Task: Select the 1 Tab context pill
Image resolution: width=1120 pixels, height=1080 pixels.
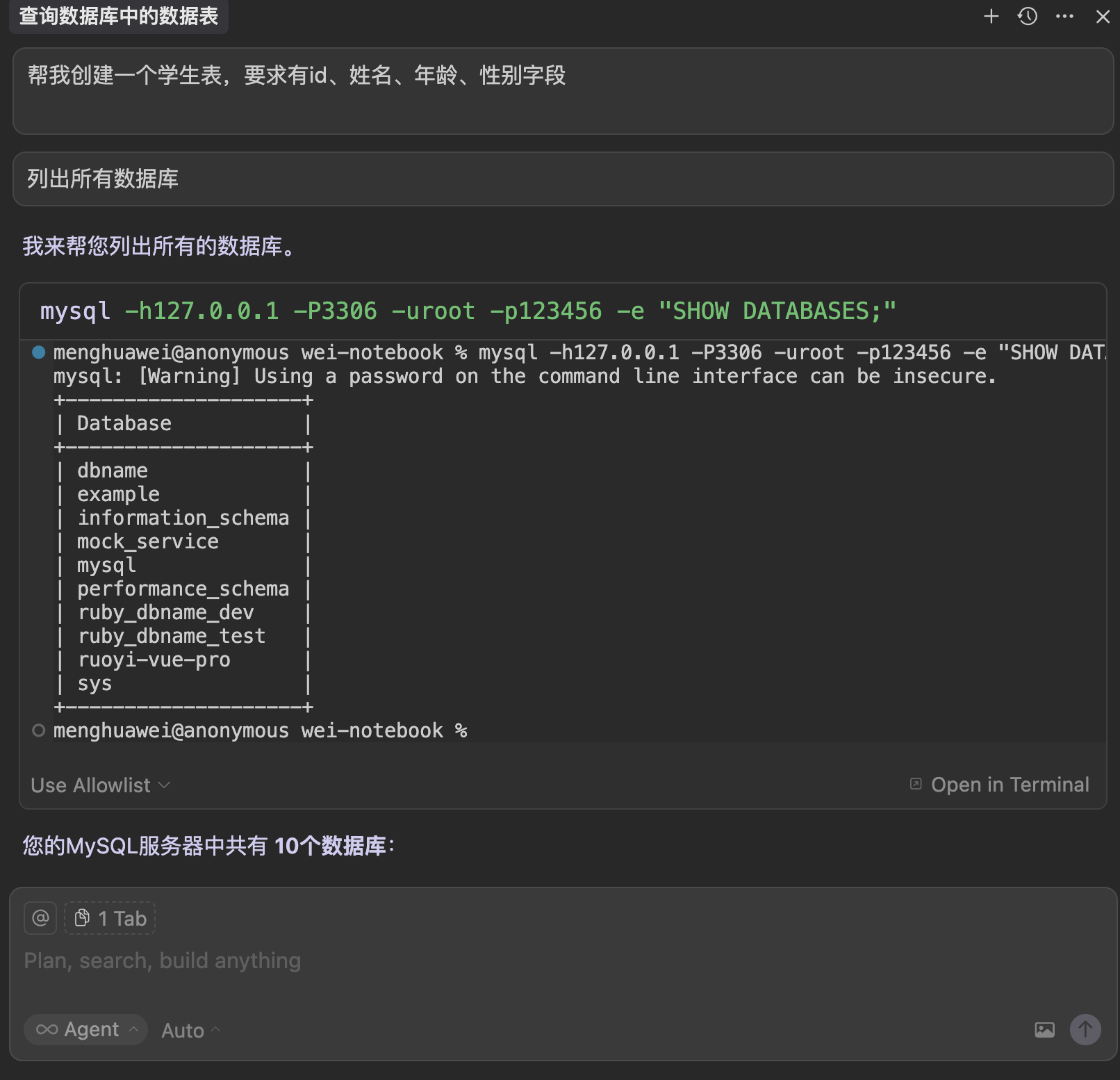Action: click(110, 918)
